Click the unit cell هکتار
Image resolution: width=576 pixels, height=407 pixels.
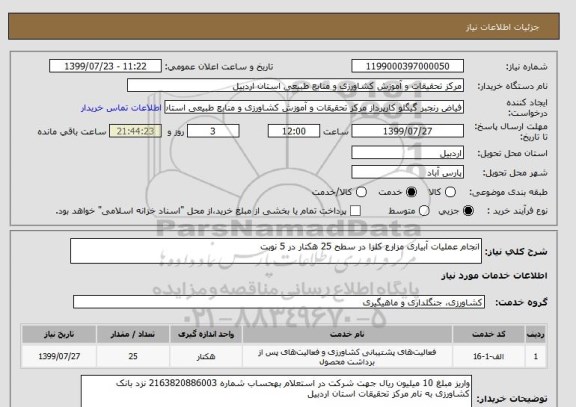click(206, 356)
